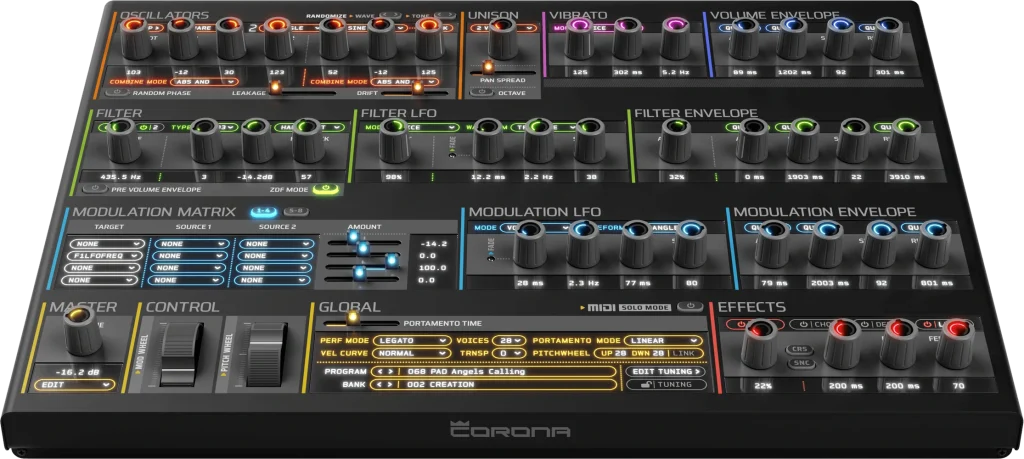The image size is (1024, 459).
Task: Click the oscillator knob above 103
Action: [x=136, y=37]
